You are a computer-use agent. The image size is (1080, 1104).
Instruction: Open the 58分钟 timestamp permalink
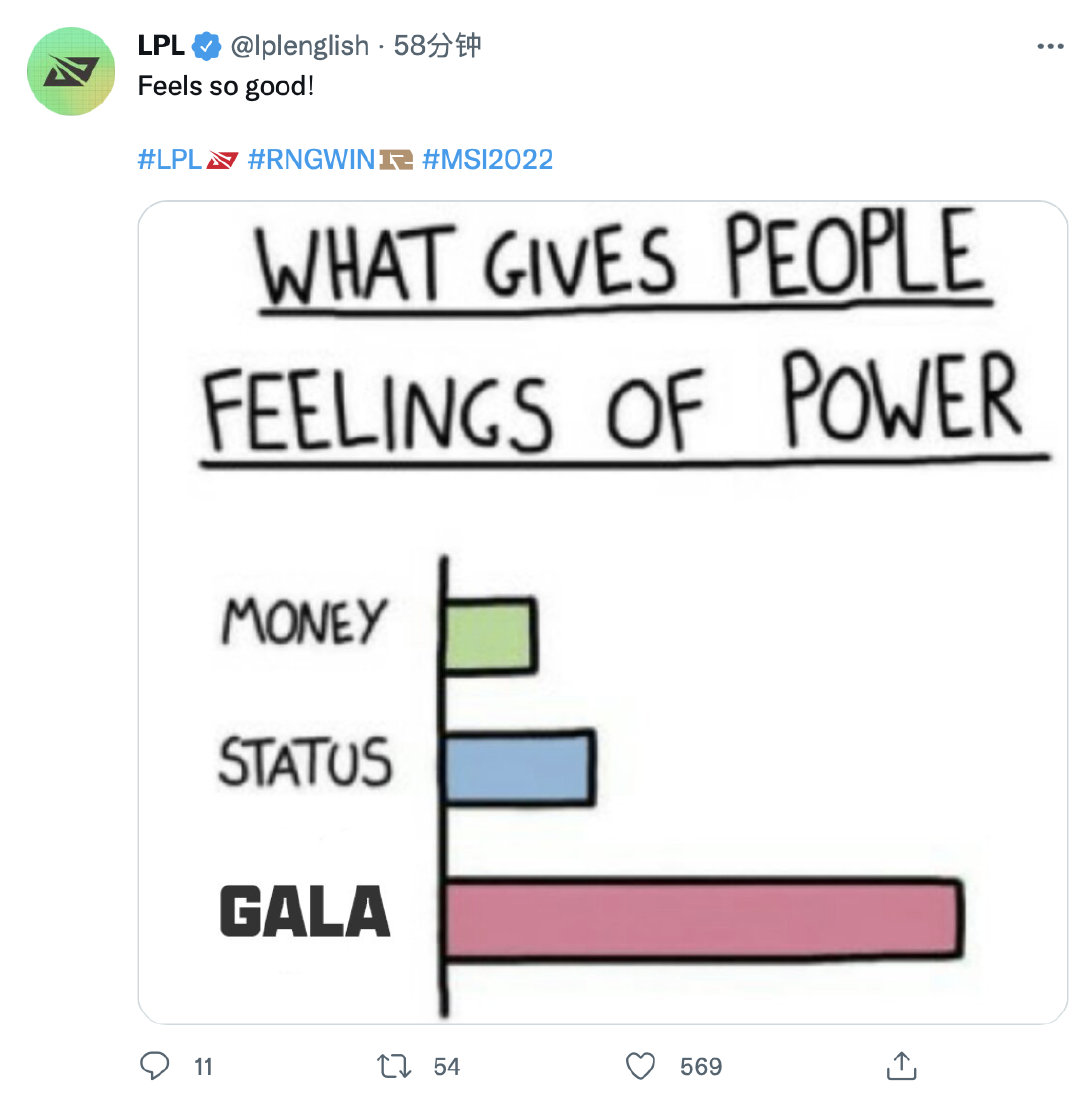pyautogui.click(x=438, y=46)
